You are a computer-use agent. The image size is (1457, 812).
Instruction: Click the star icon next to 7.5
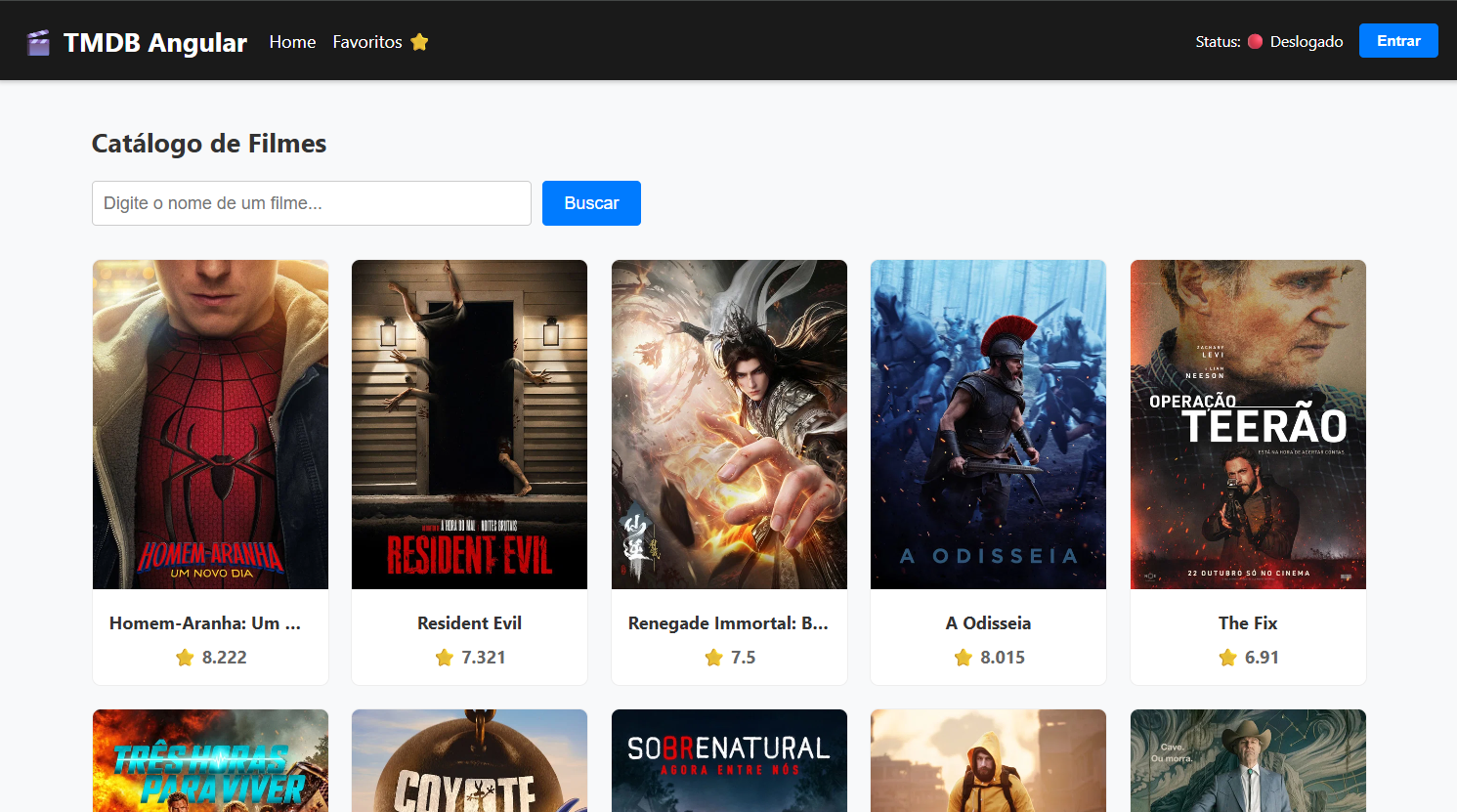click(713, 658)
